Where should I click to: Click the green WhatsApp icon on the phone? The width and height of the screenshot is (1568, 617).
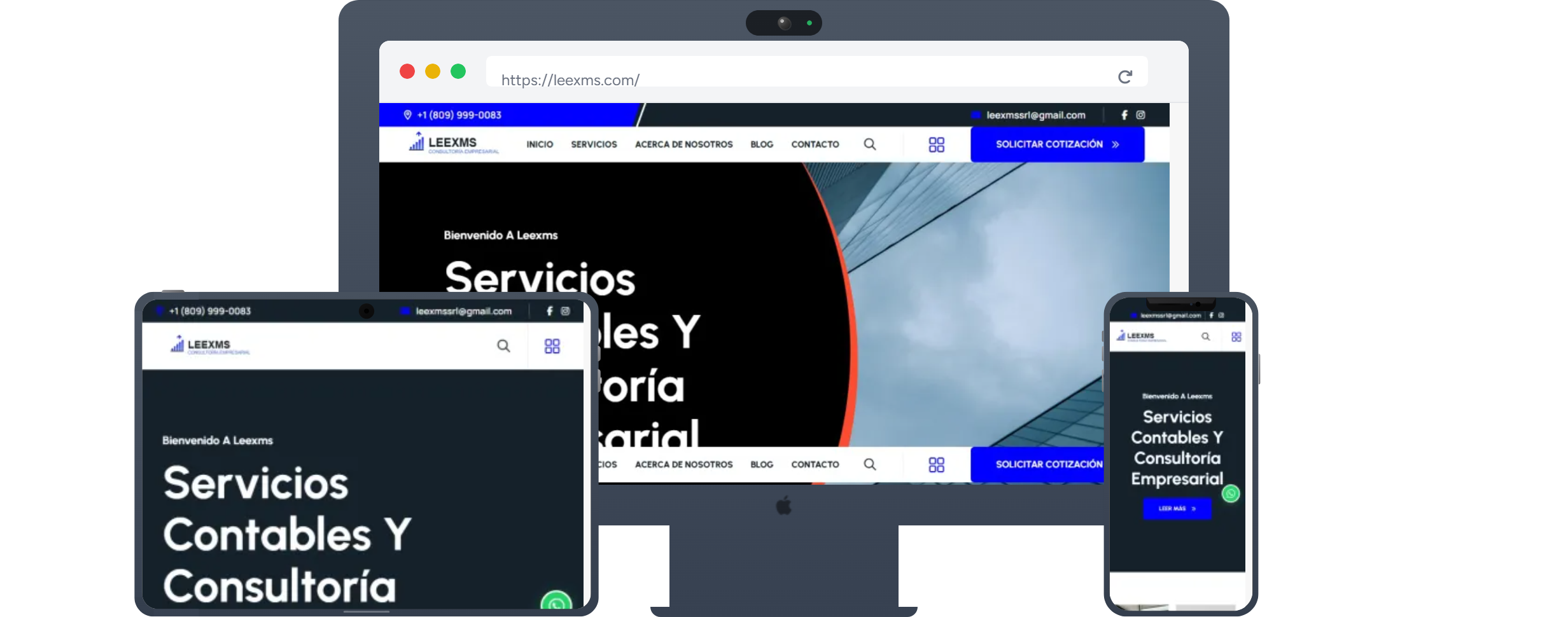[1231, 493]
